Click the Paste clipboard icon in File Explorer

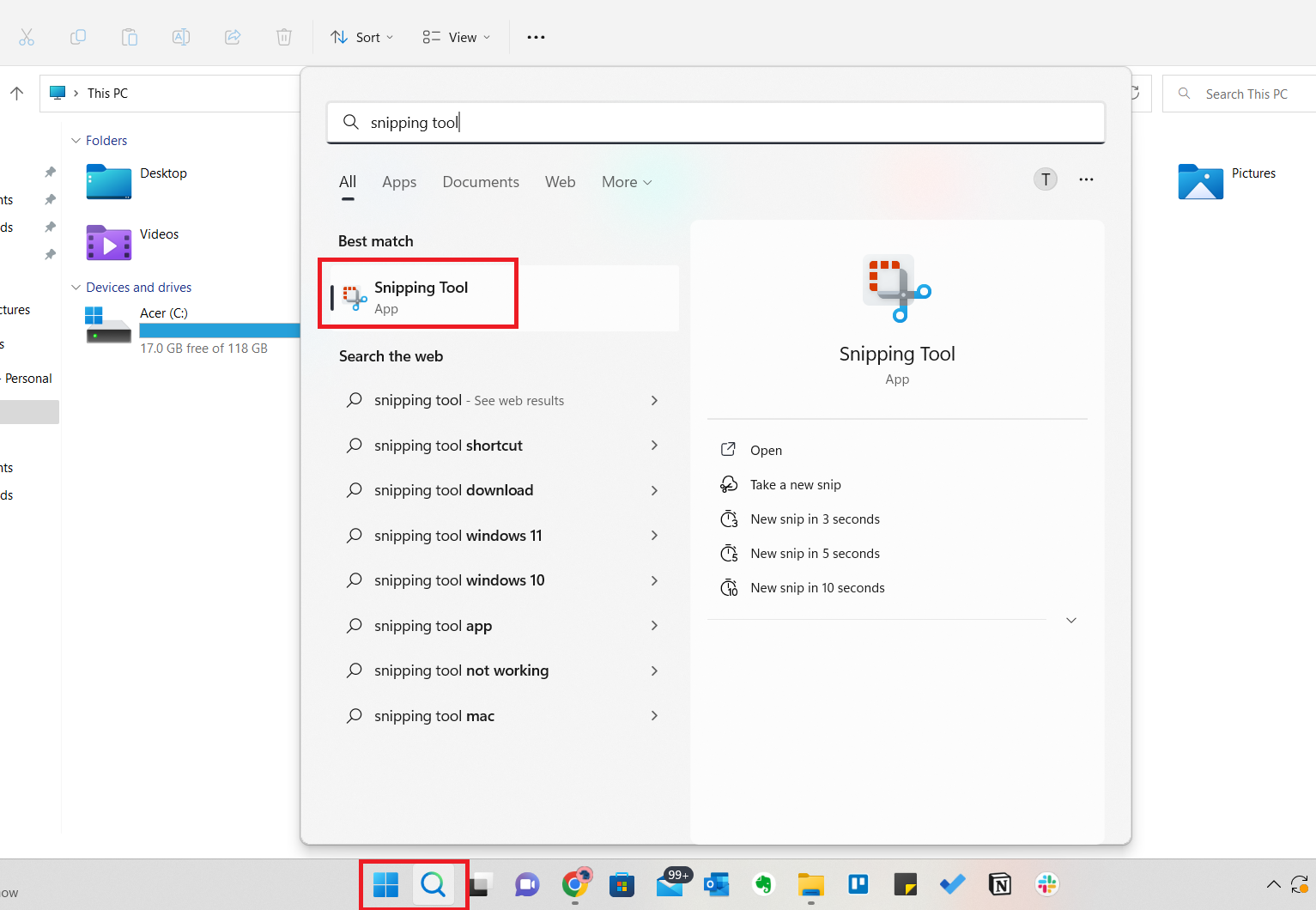click(x=130, y=37)
